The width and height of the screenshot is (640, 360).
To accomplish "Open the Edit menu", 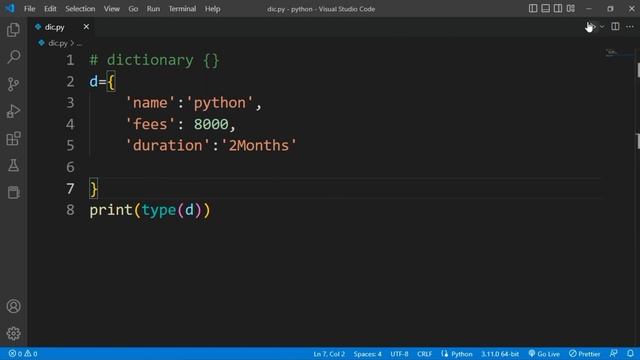I will (x=50, y=9).
